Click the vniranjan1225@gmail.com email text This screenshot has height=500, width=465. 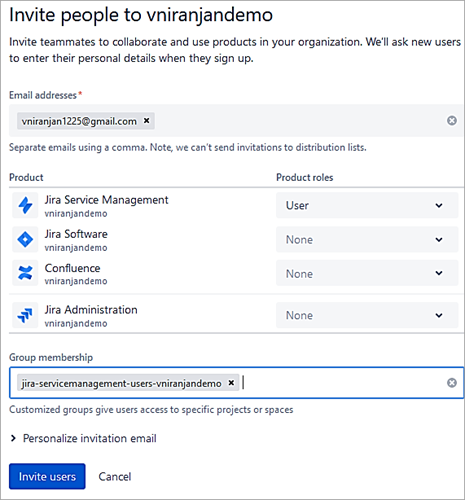point(79,121)
